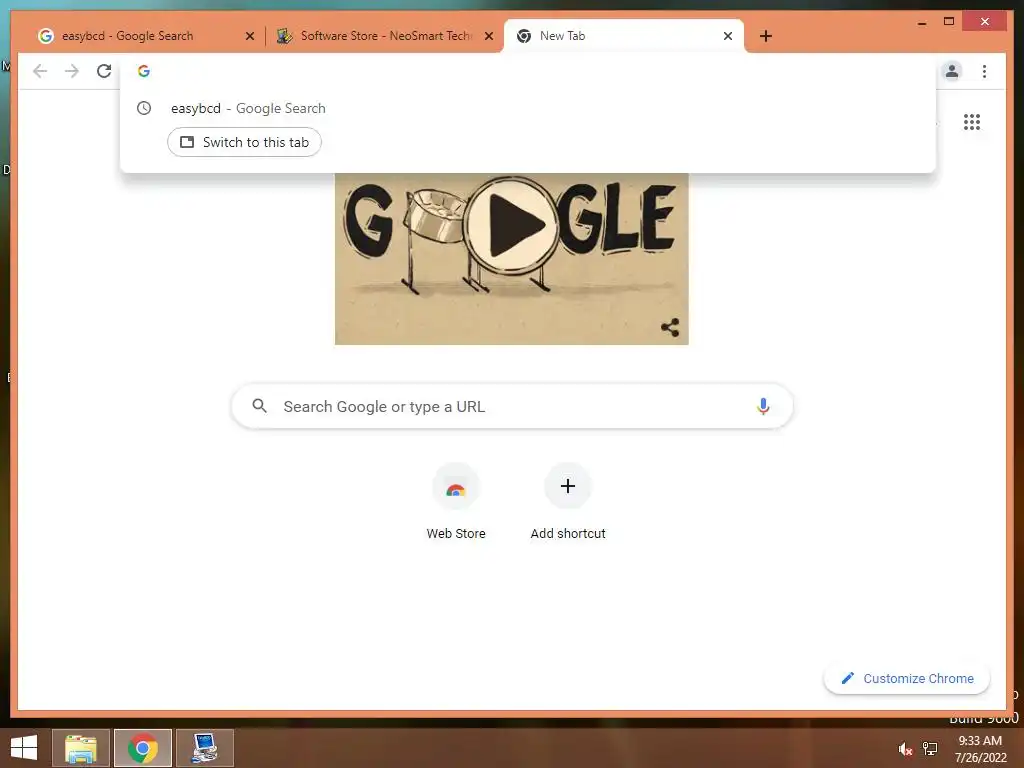Screen dimensions: 1024x768
Task: Share the Google doodle
Action: coord(670,327)
